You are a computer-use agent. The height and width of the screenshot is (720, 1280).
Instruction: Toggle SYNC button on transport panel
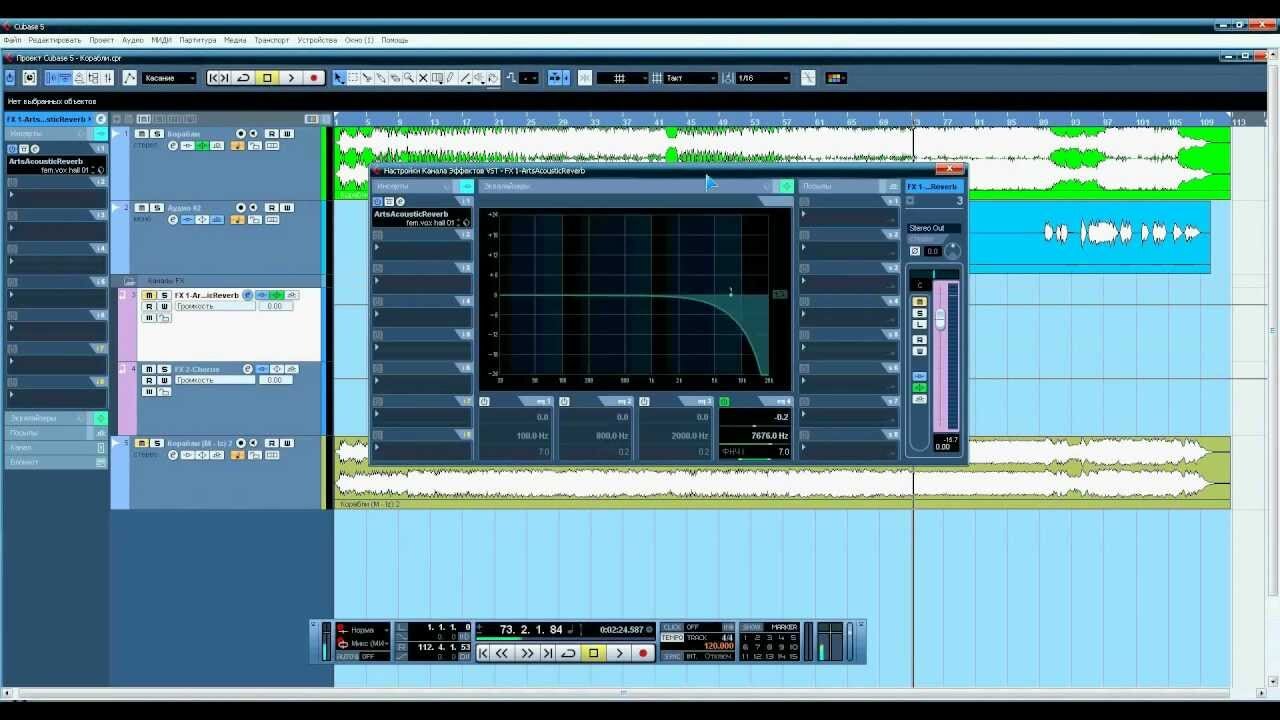point(671,656)
